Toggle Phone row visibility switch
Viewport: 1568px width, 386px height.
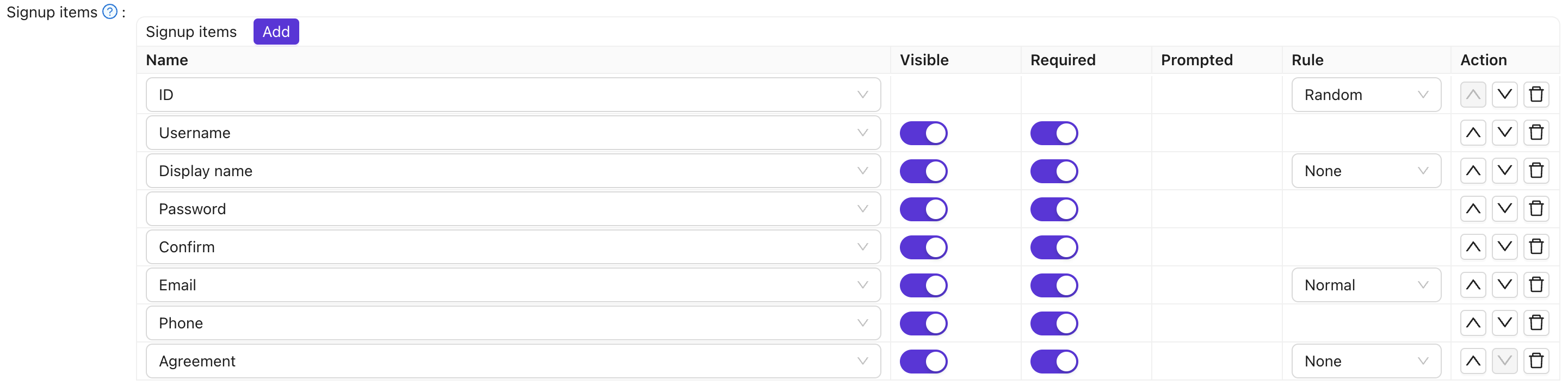[x=923, y=323]
